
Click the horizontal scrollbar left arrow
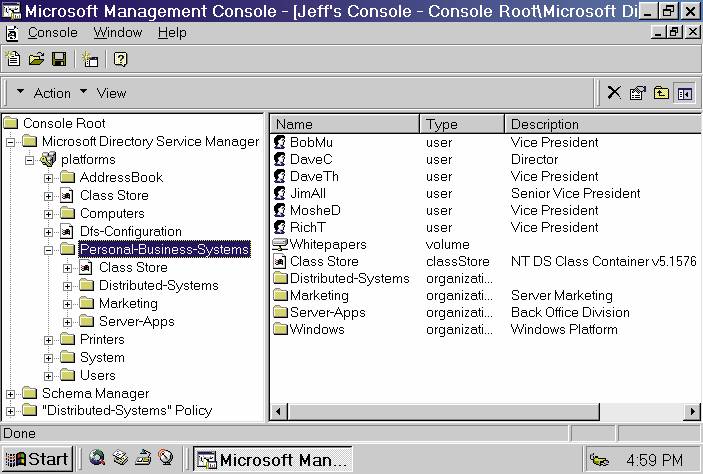tap(278, 411)
